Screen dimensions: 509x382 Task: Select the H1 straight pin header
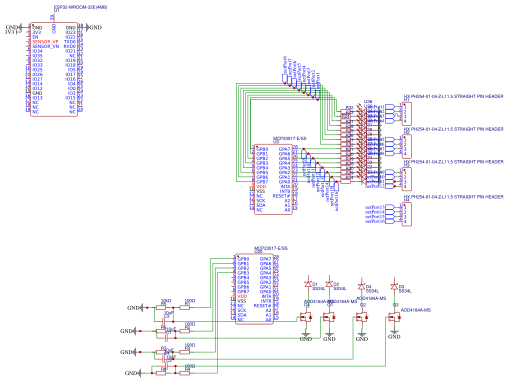pyautogui.click(x=407, y=114)
